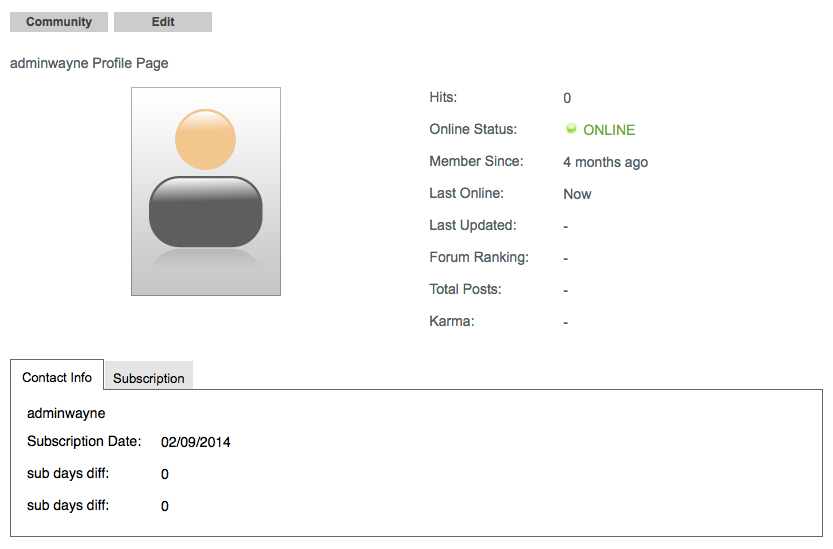
Task: Click the default avatar profile picture
Action: 206,191
